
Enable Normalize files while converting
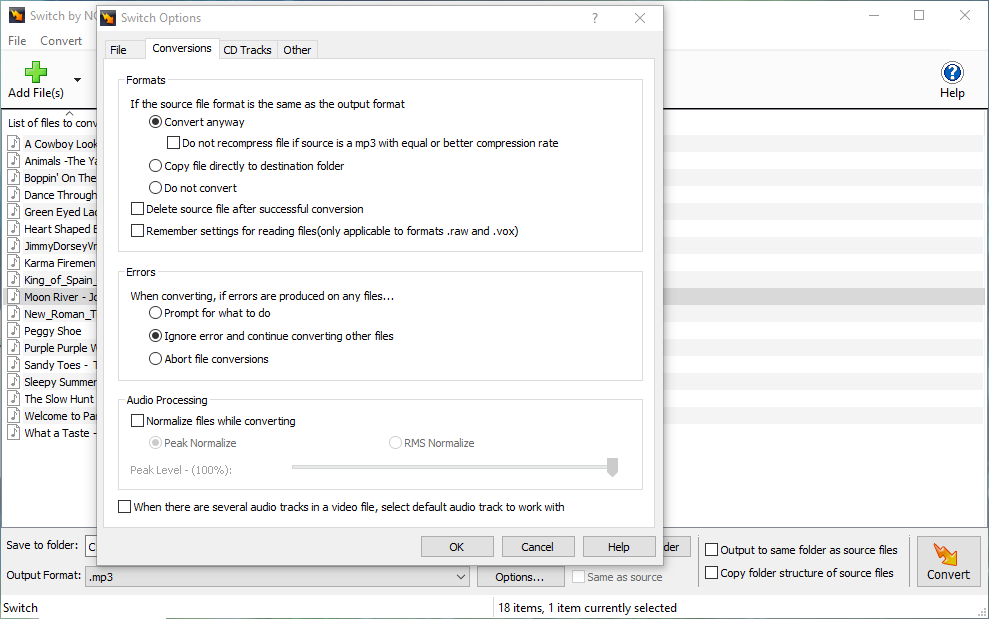coord(137,421)
